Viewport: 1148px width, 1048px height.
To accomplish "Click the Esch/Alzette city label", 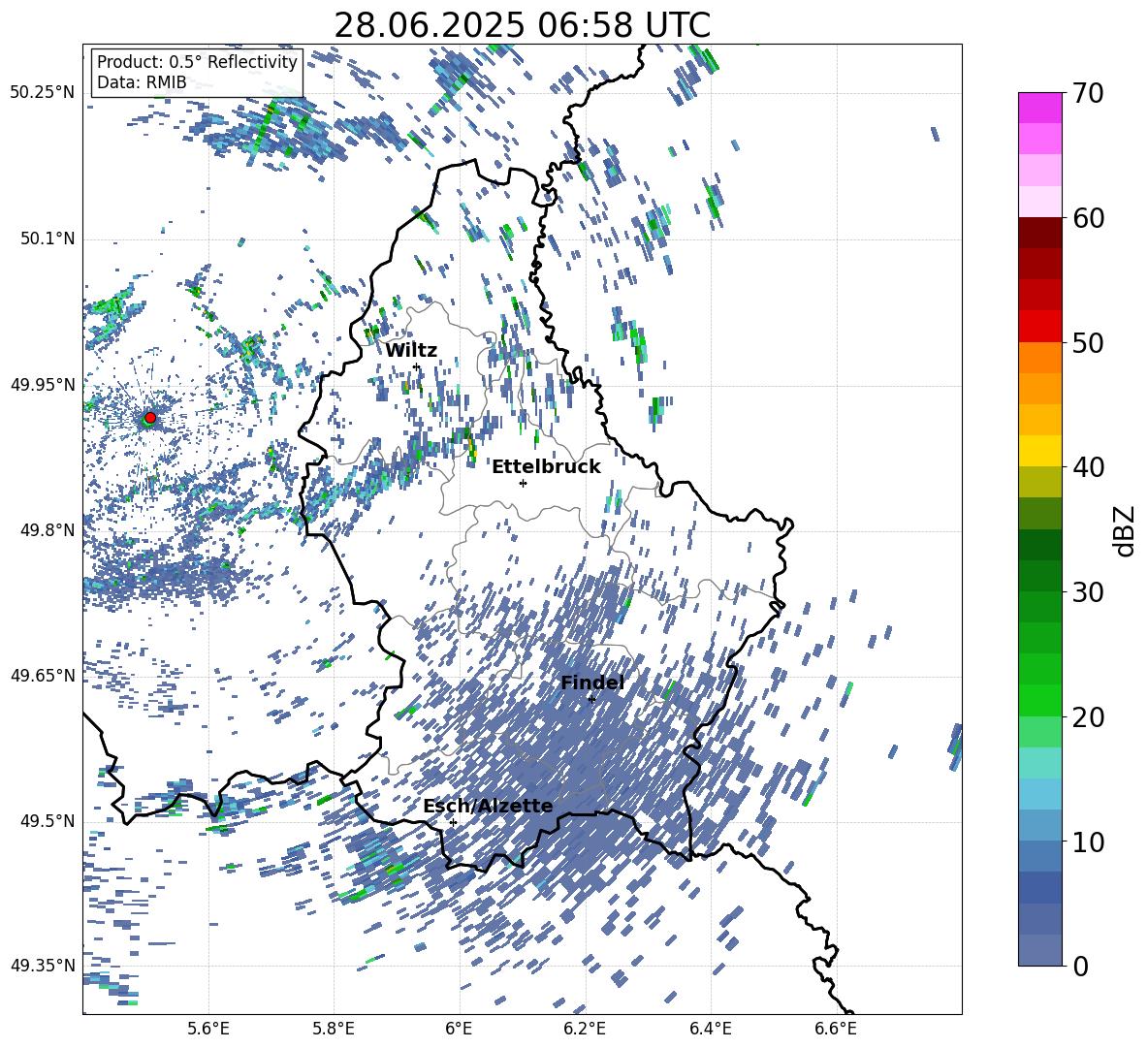I will tap(488, 807).
